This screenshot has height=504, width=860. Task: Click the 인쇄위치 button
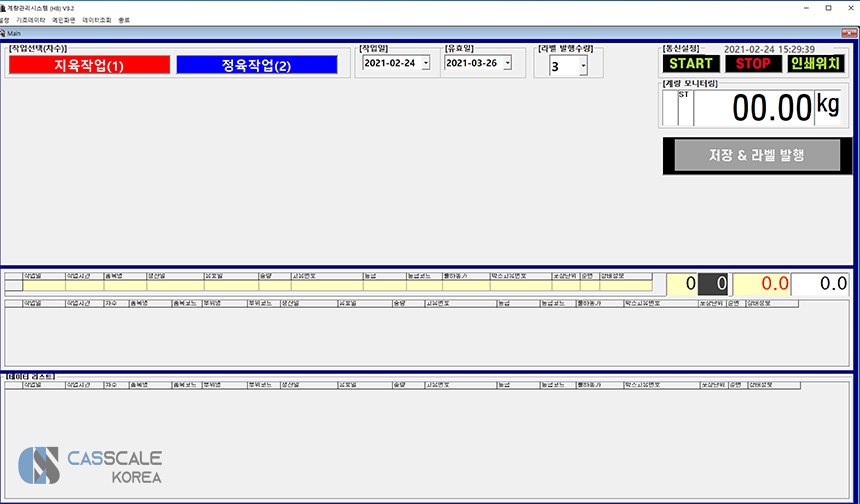[x=816, y=63]
